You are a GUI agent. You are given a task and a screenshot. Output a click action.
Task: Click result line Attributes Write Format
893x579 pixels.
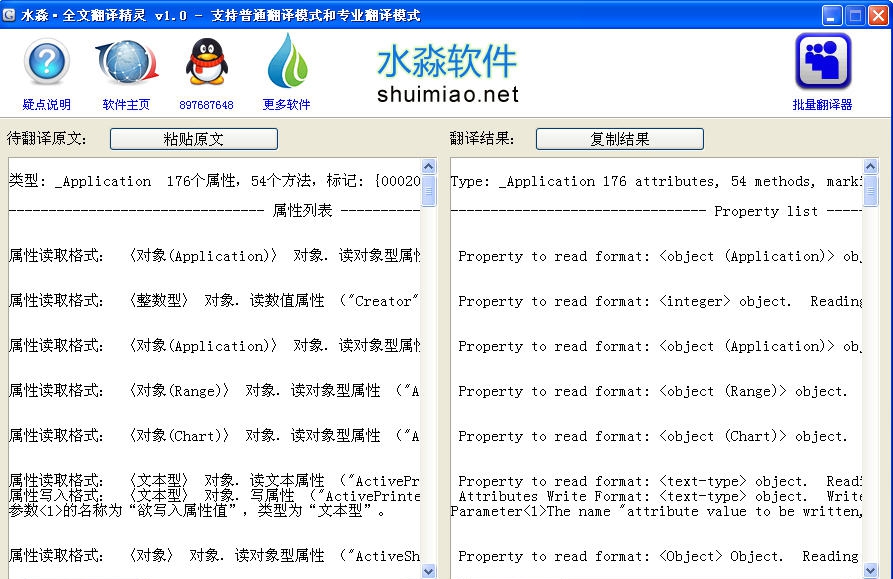pyautogui.click(x=660, y=496)
